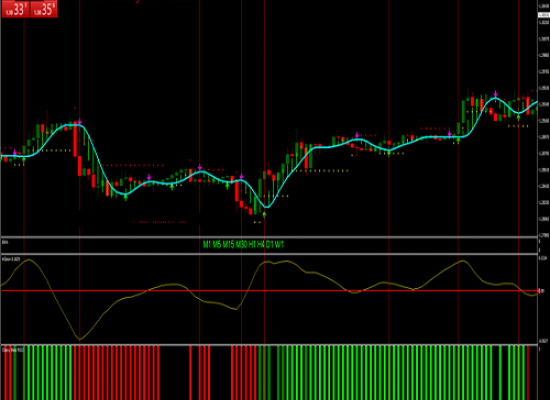Switch to the H1 timeframe label
Screen dimensions: 550x400
click(252, 245)
